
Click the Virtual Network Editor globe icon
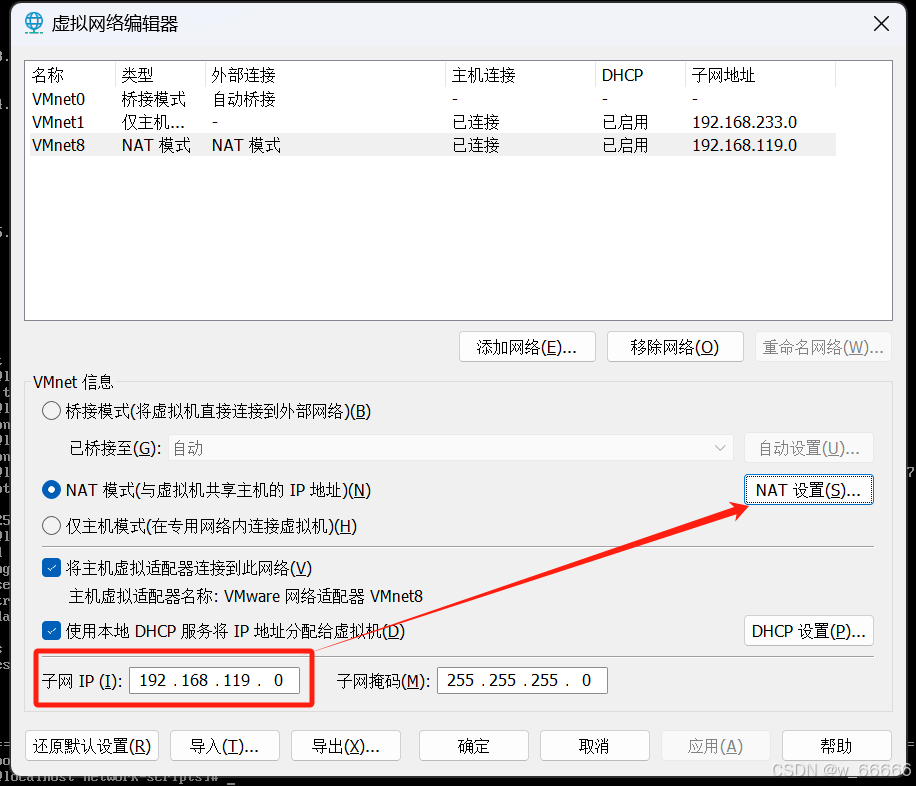click(34, 23)
